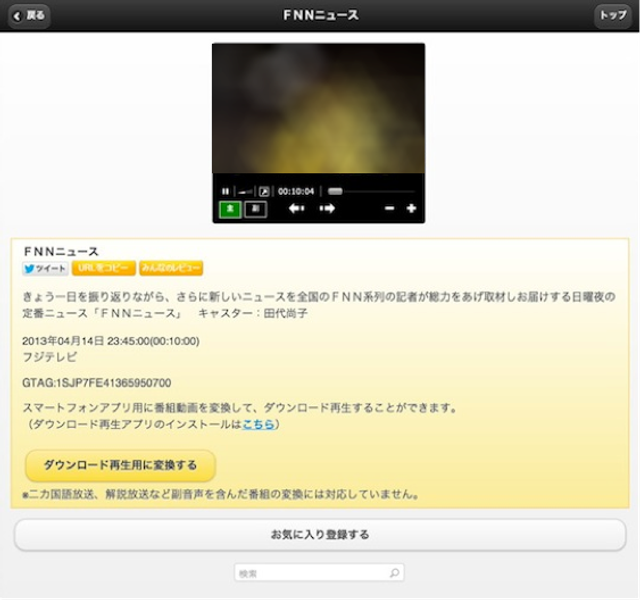Select the sub audio (副) channel
The width and height of the screenshot is (640, 600).
click(256, 209)
